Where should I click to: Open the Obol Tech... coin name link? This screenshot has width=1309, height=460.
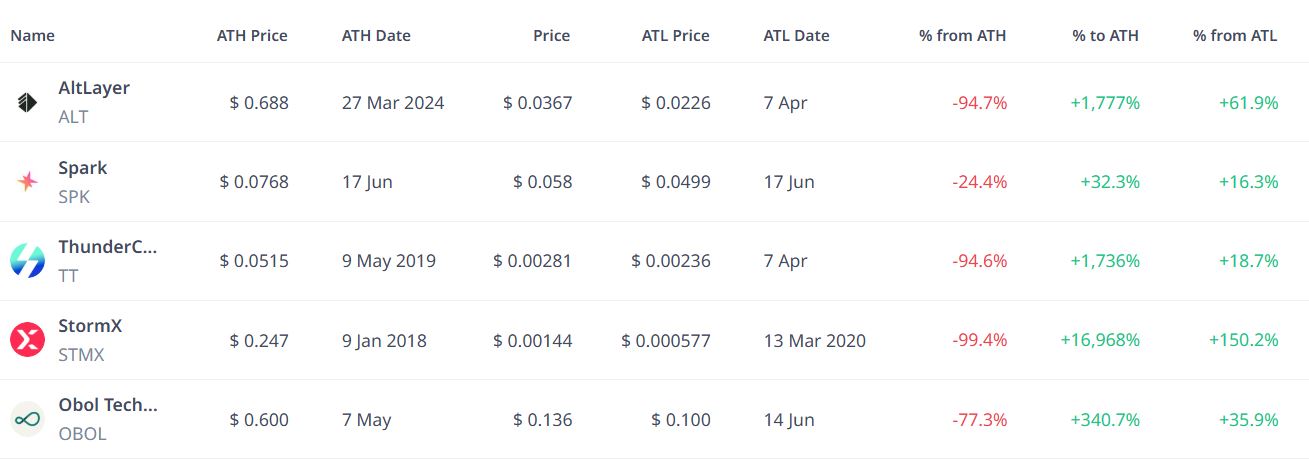(108, 405)
